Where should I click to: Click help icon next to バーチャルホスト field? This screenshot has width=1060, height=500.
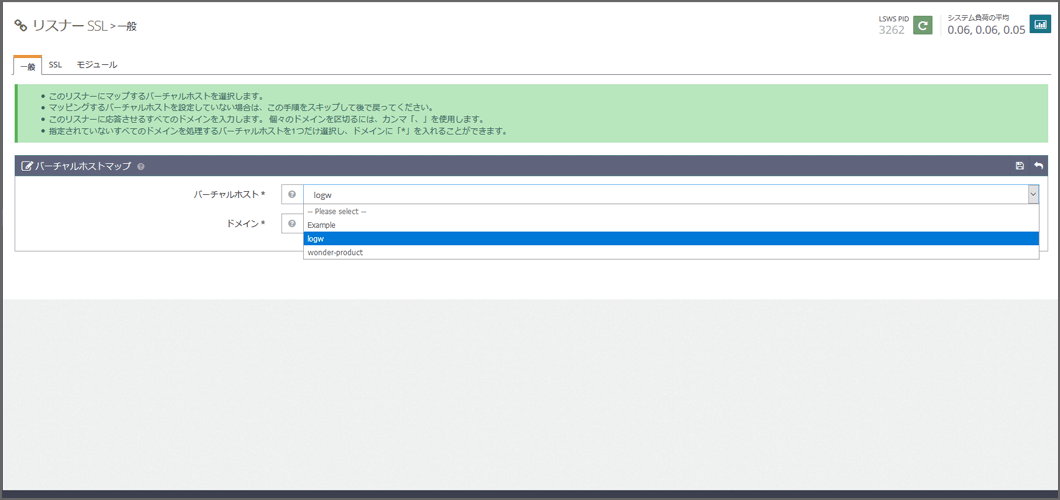(x=292, y=195)
